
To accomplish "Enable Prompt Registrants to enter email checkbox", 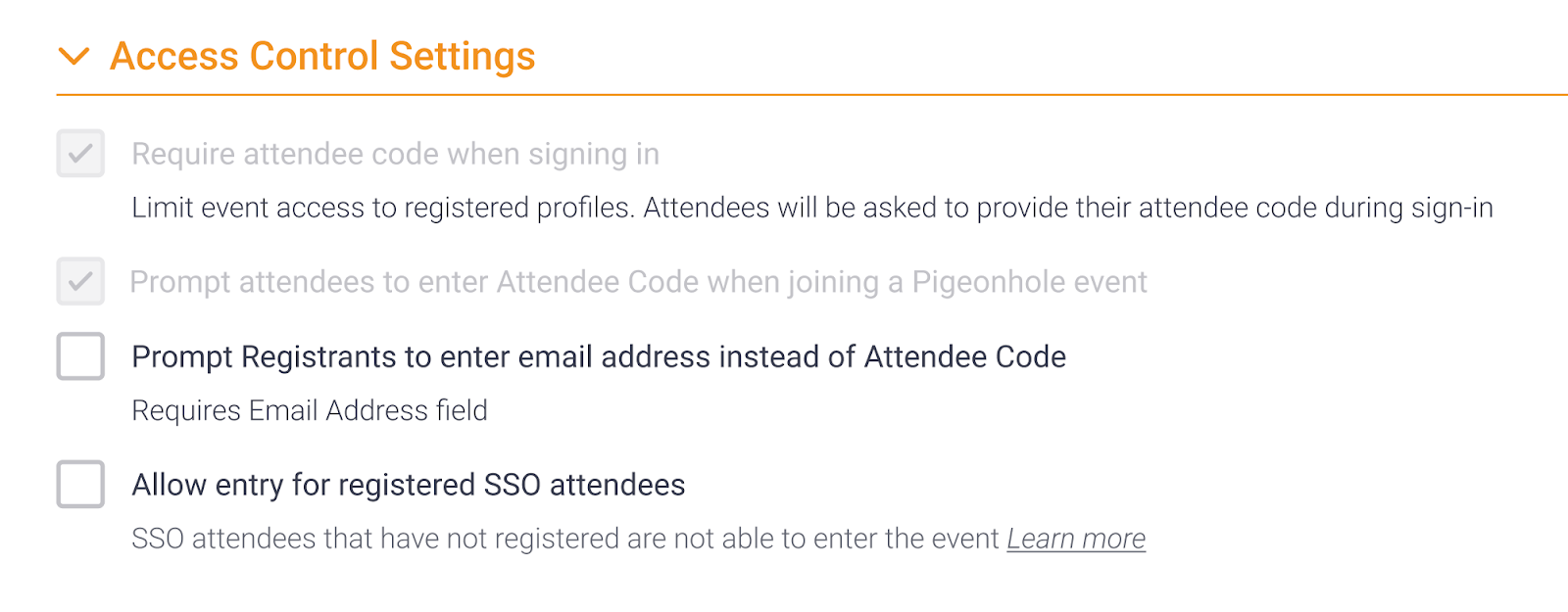I will coord(80,356).
